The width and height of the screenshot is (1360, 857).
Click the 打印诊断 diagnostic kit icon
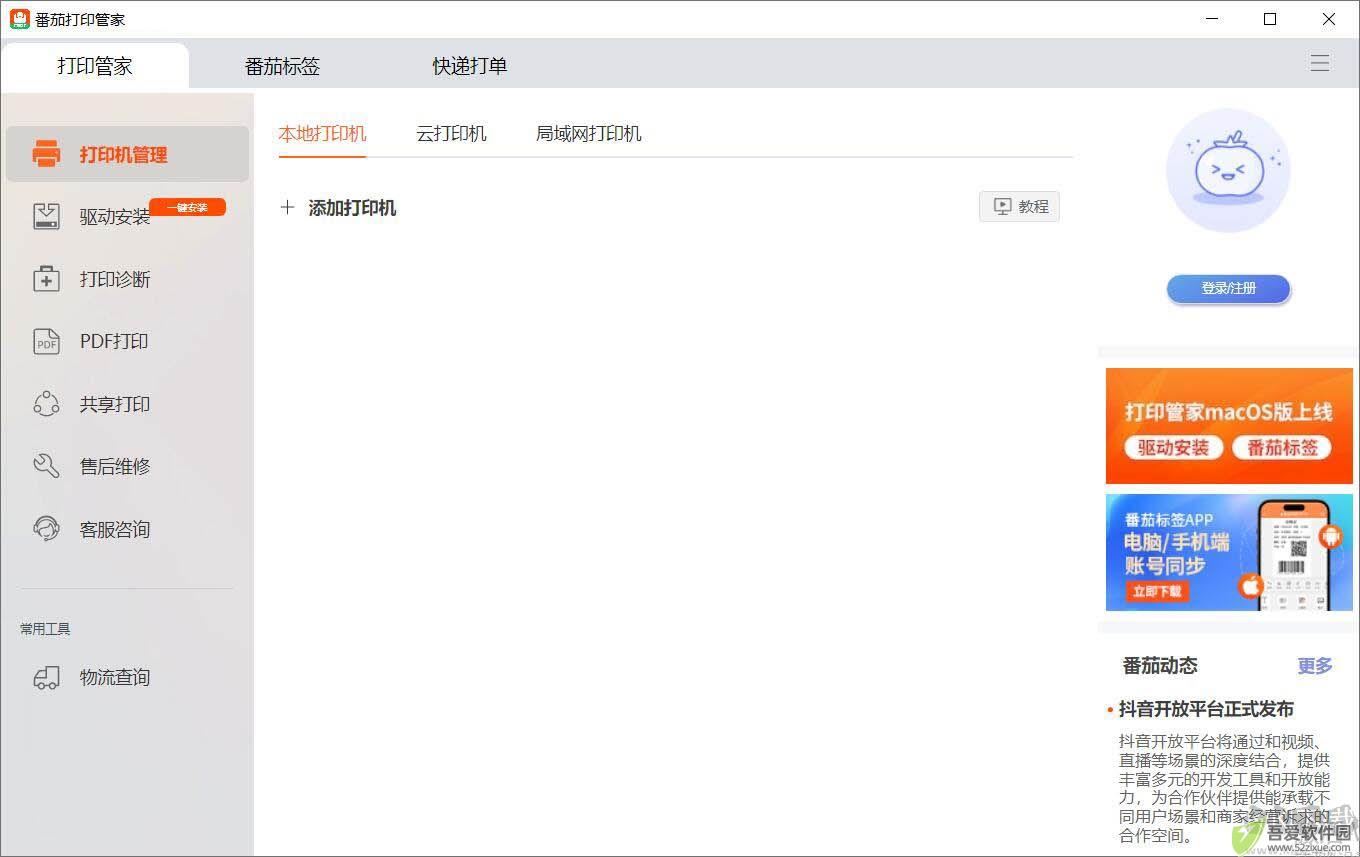coord(46,279)
